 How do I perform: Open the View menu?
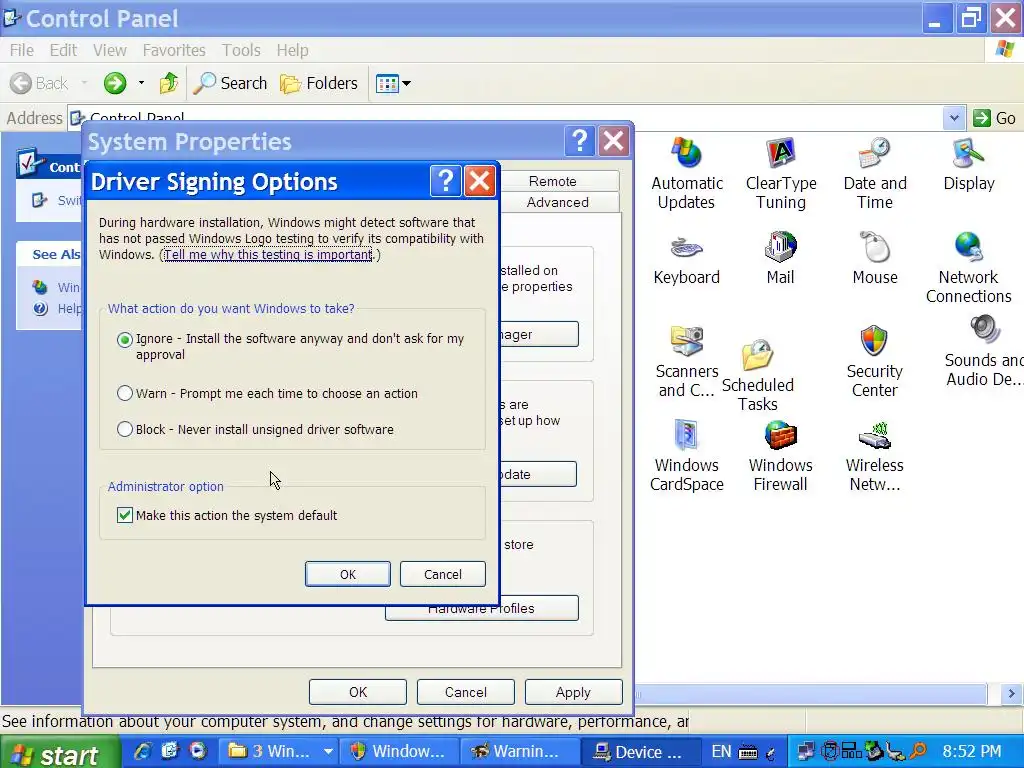(x=110, y=50)
